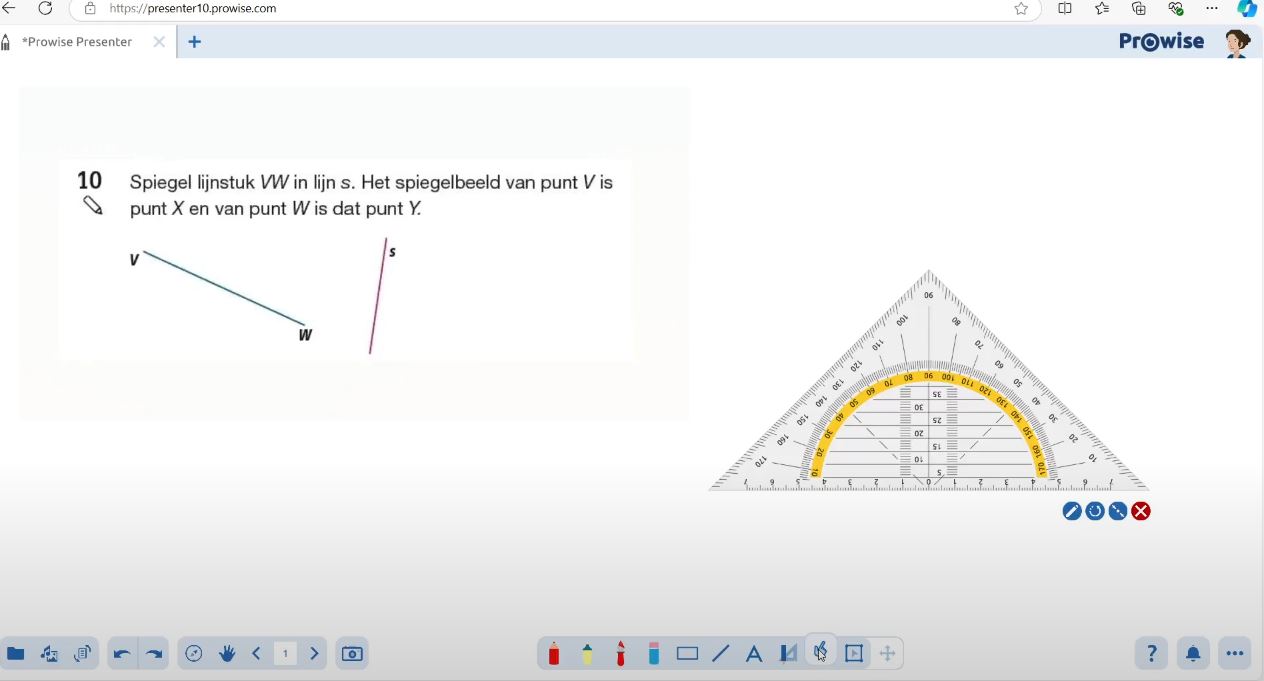Image resolution: width=1264 pixels, height=681 pixels.
Task: Select the red pencil tool
Action: [554, 654]
